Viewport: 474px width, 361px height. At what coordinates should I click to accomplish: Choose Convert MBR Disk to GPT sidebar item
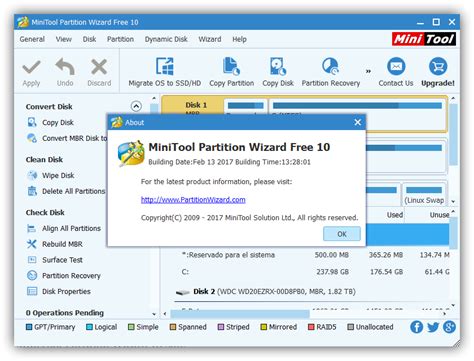pos(67,138)
